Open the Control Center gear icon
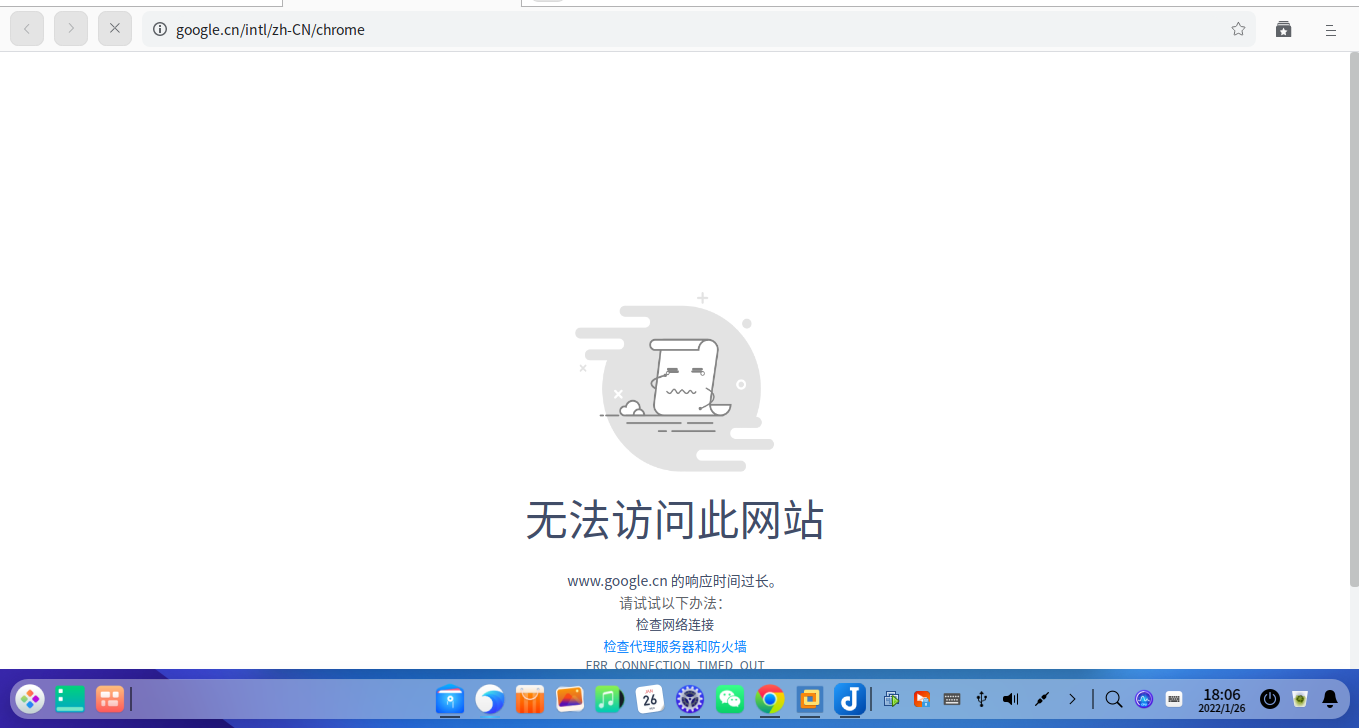The width and height of the screenshot is (1359, 728). tap(690, 699)
